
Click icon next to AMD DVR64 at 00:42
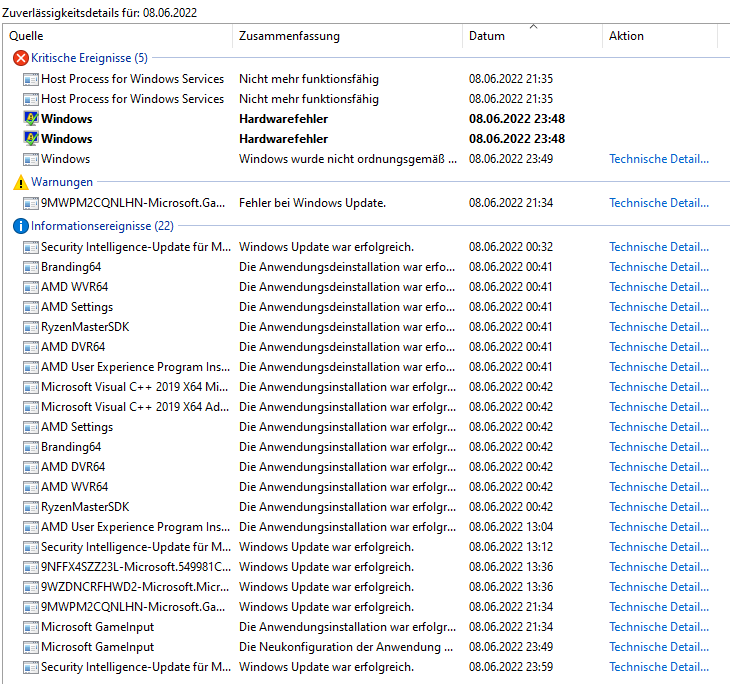(x=31, y=467)
